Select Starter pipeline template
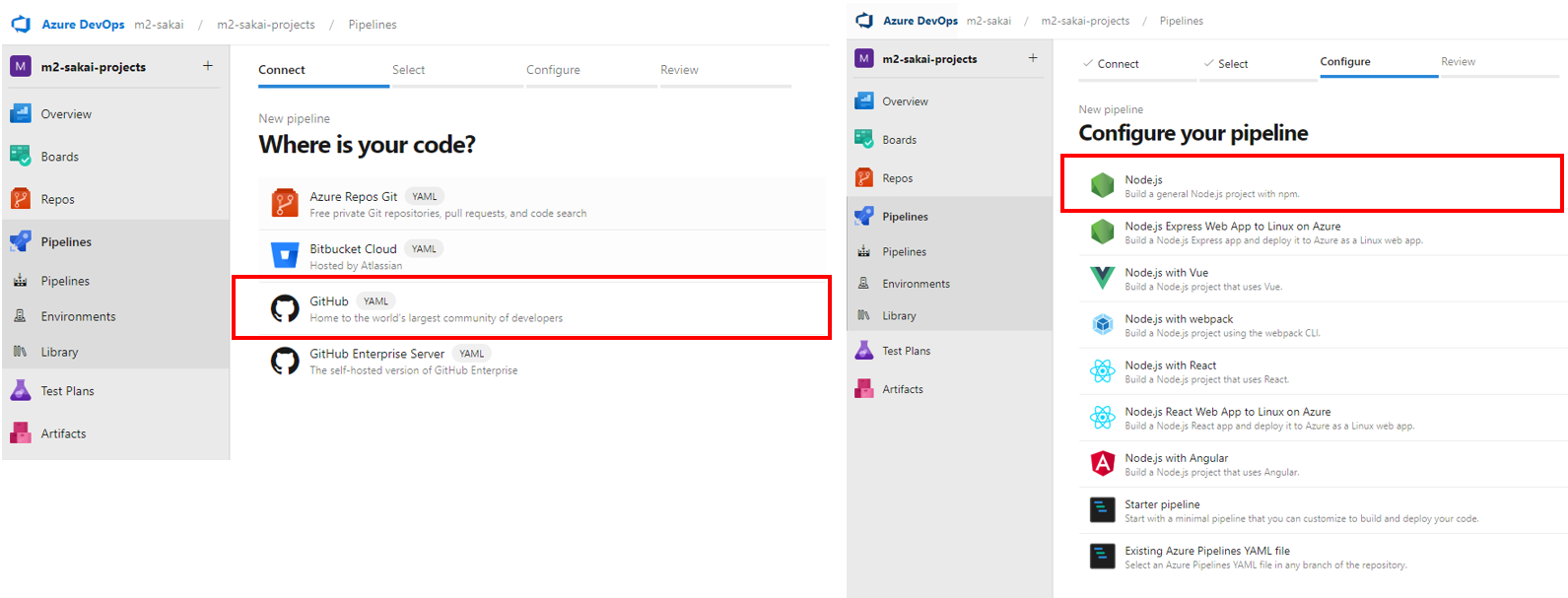This screenshot has width=1568, height=598. coord(1324,510)
